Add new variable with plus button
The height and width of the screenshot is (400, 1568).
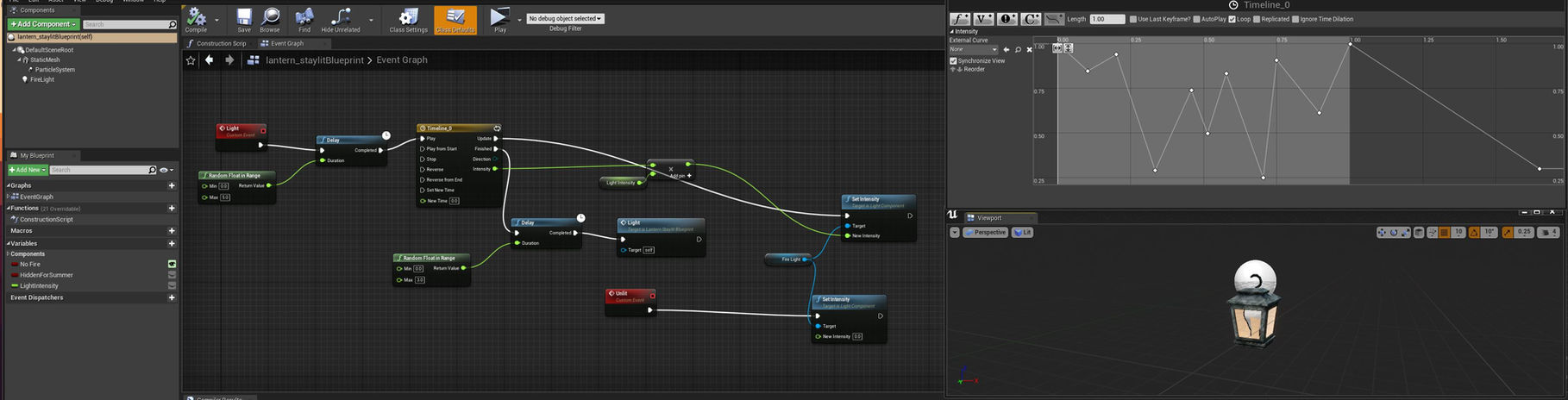(172, 243)
